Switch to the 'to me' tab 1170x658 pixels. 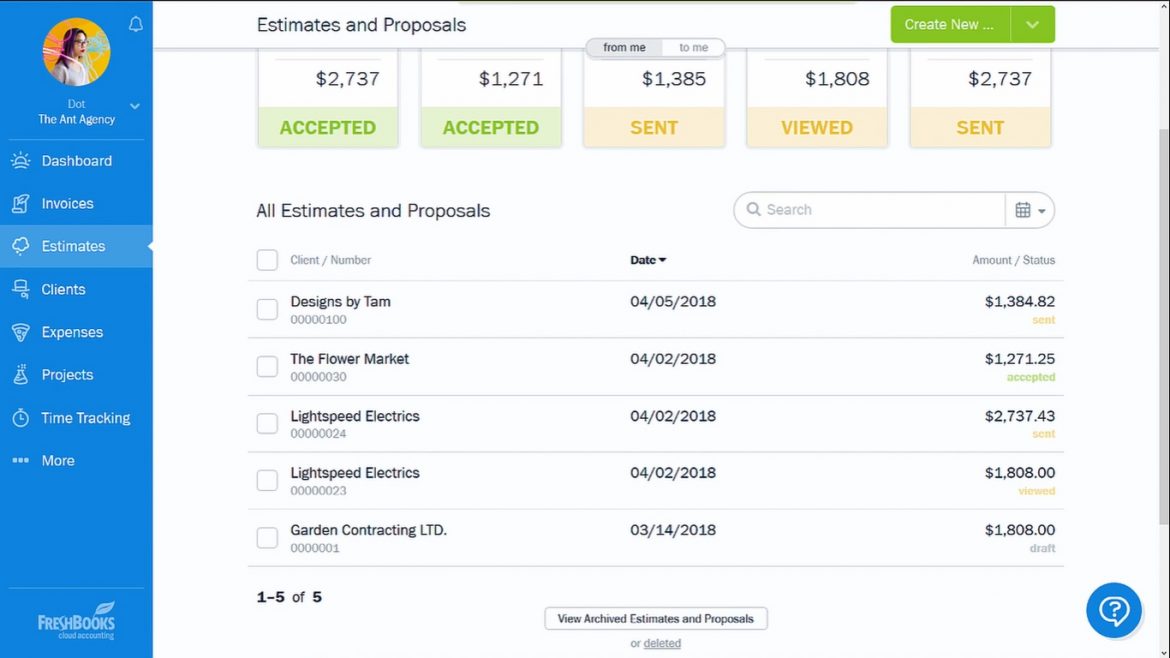point(694,47)
